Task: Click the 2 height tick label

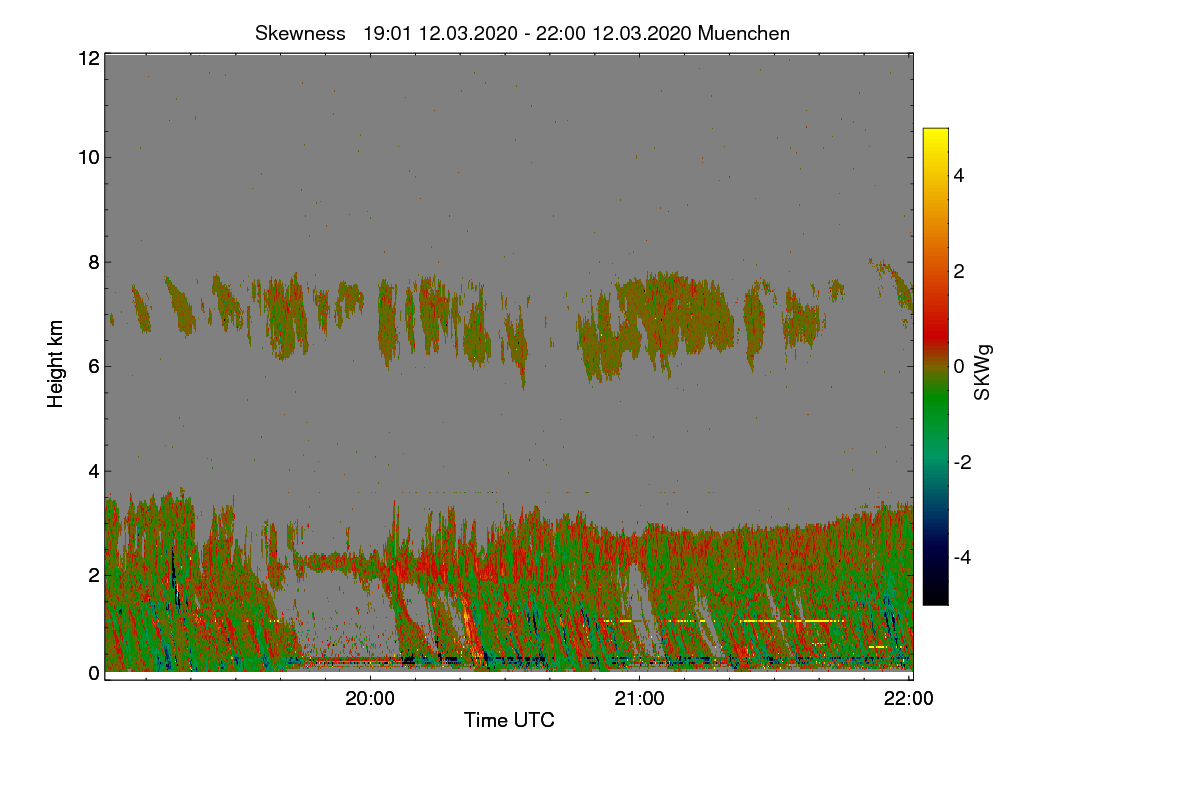Action: click(x=93, y=574)
